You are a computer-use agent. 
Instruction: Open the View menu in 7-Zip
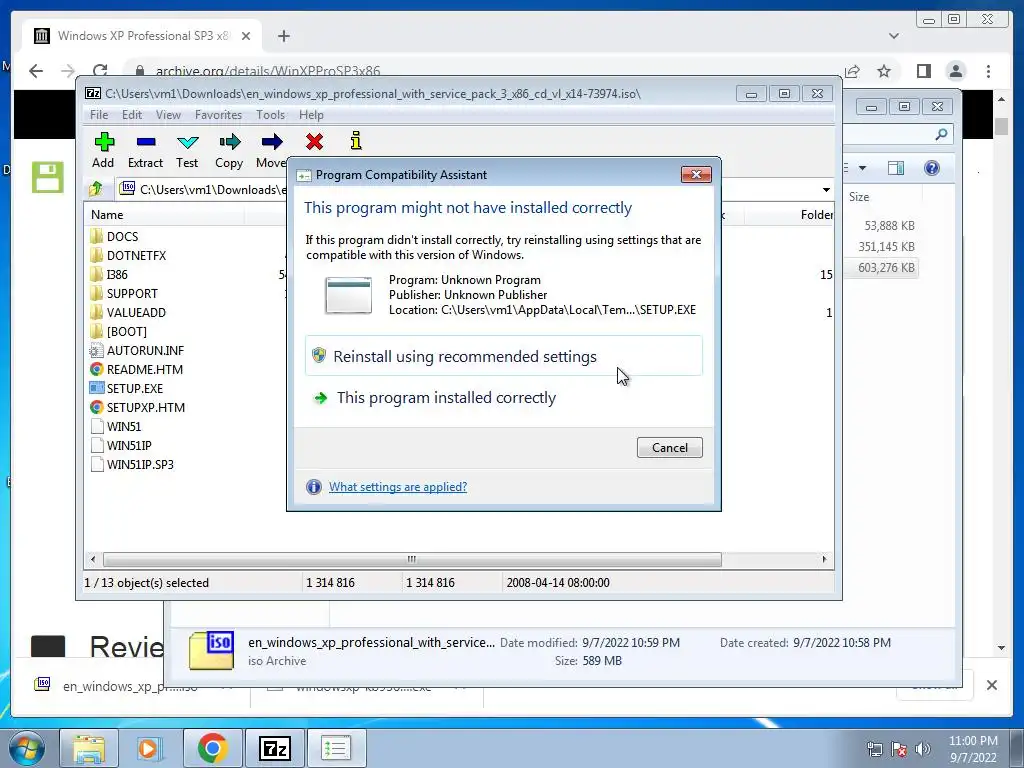pyautogui.click(x=168, y=115)
